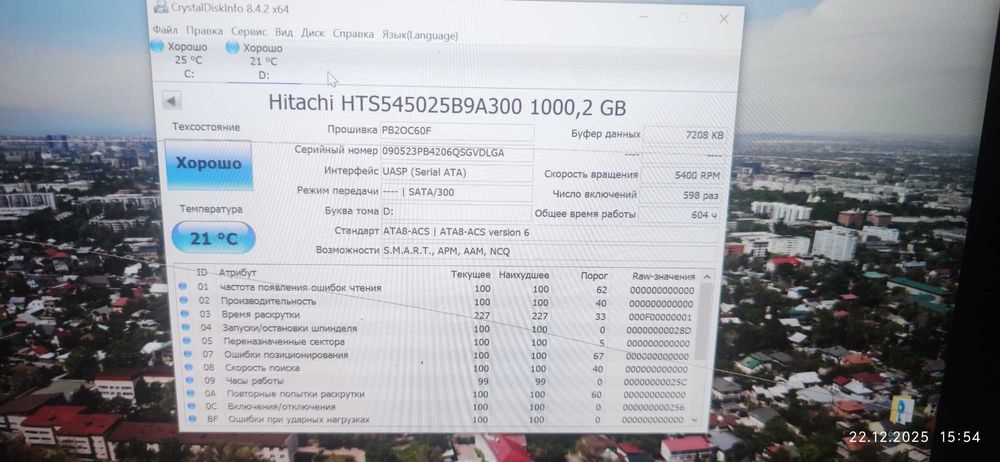
Task: Click the Текущее column header
Action: [471, 274]
